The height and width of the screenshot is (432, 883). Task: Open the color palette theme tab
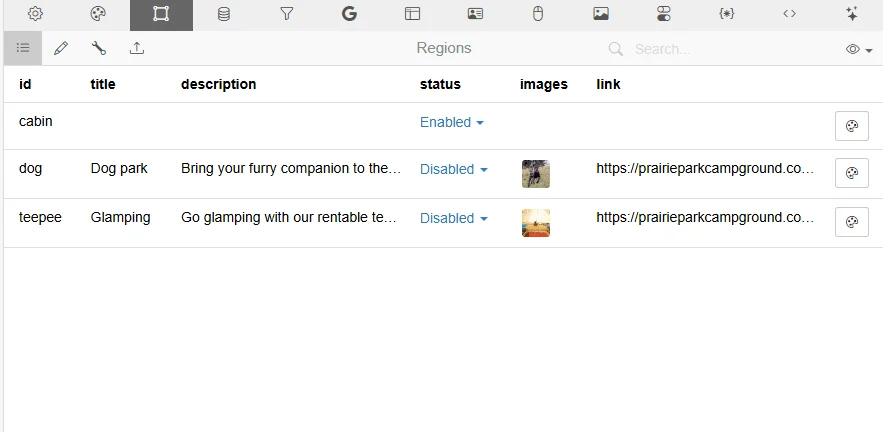pos(98,14)
